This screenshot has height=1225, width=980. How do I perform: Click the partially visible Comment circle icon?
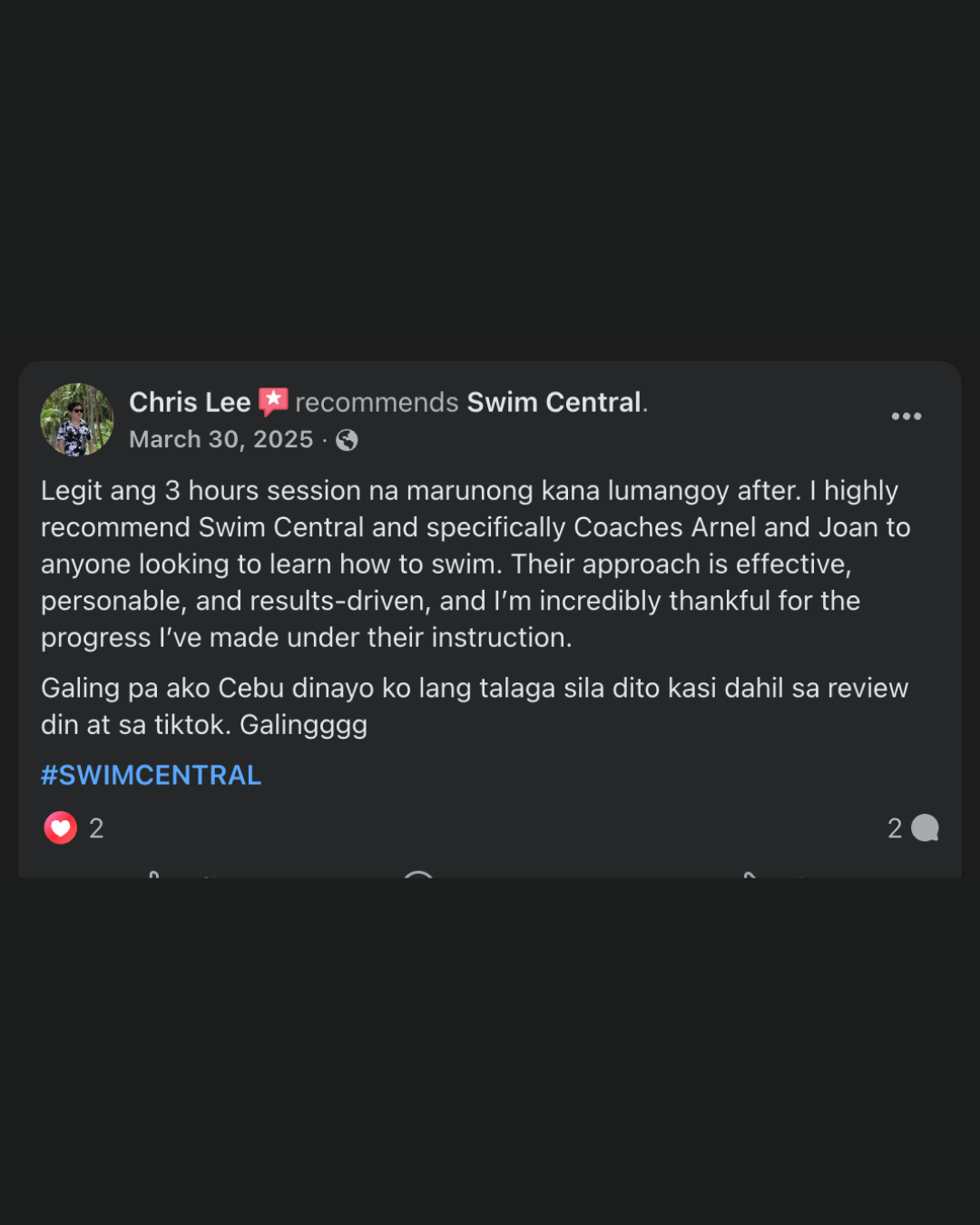[x=418, y=874]
